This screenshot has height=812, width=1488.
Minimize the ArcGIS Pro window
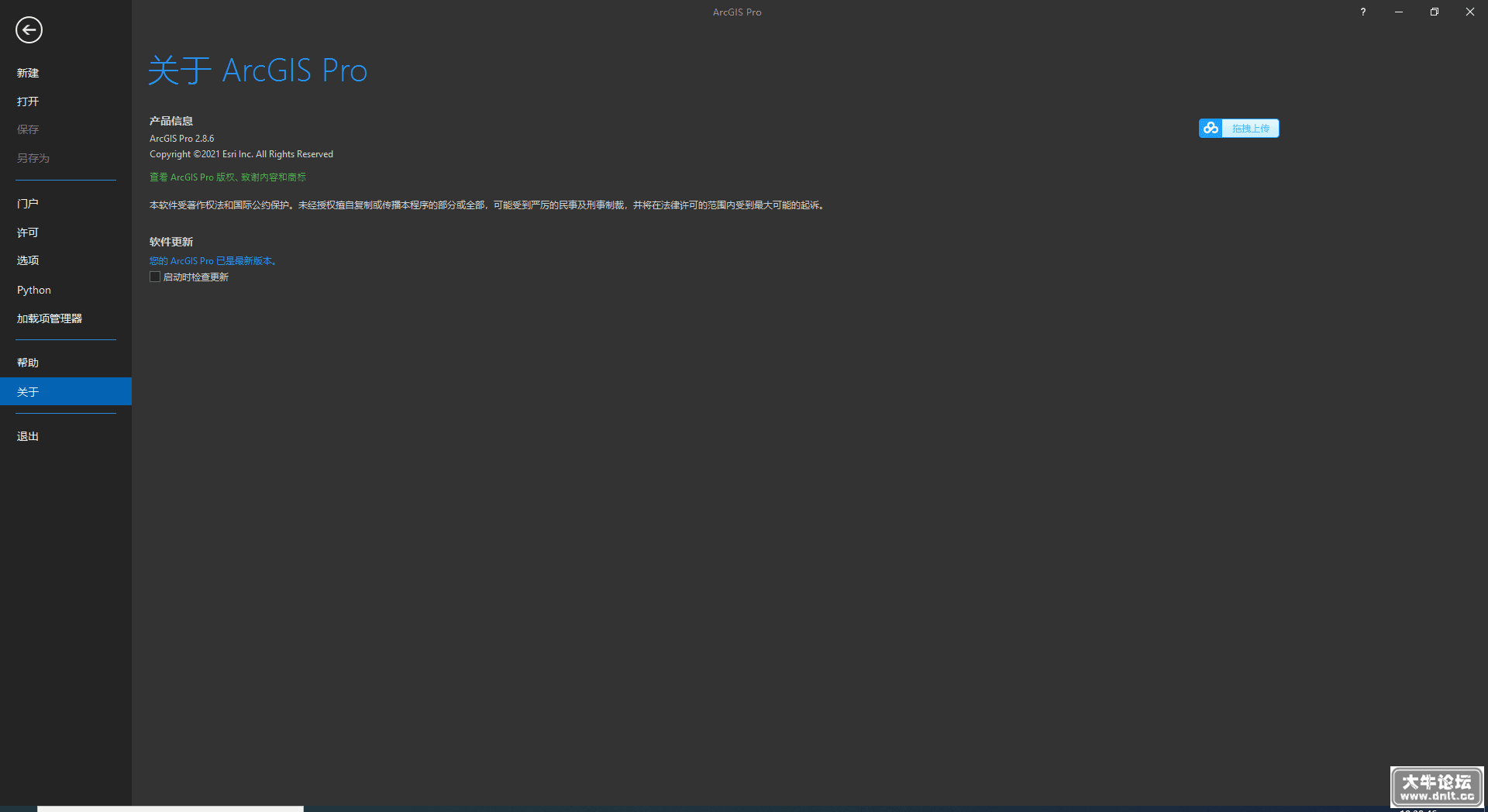1398,12
